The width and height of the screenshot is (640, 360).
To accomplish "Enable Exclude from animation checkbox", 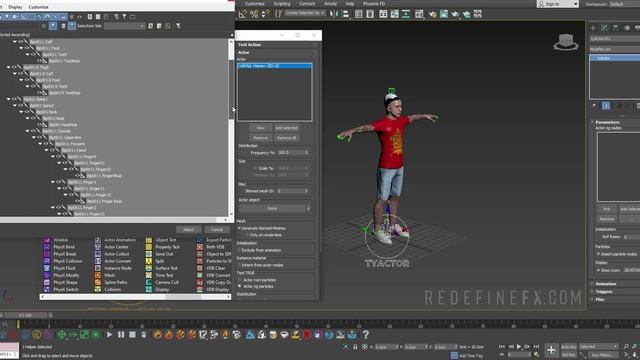I will 240,250.
